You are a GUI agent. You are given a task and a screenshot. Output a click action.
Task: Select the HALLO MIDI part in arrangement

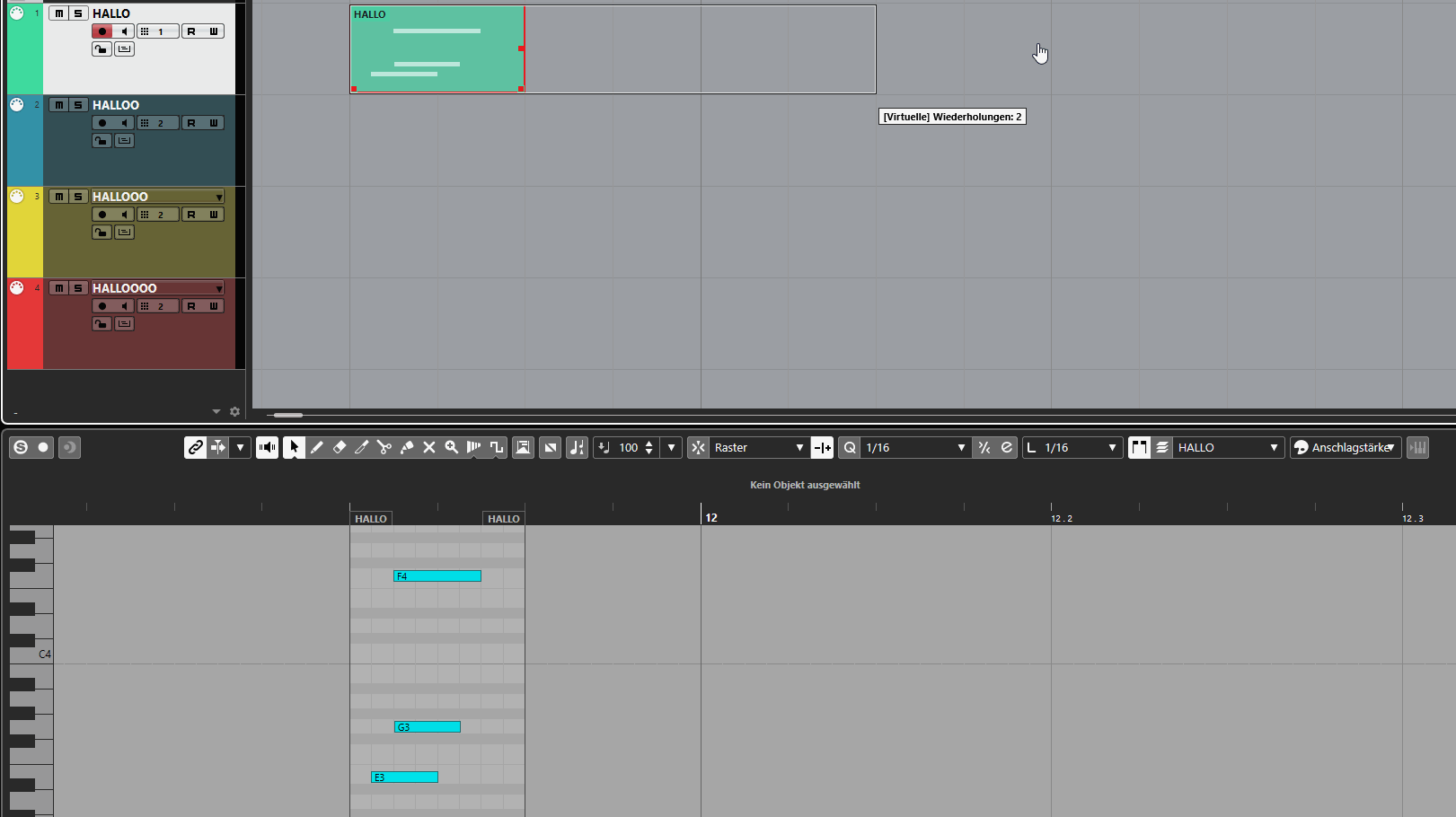437,49
